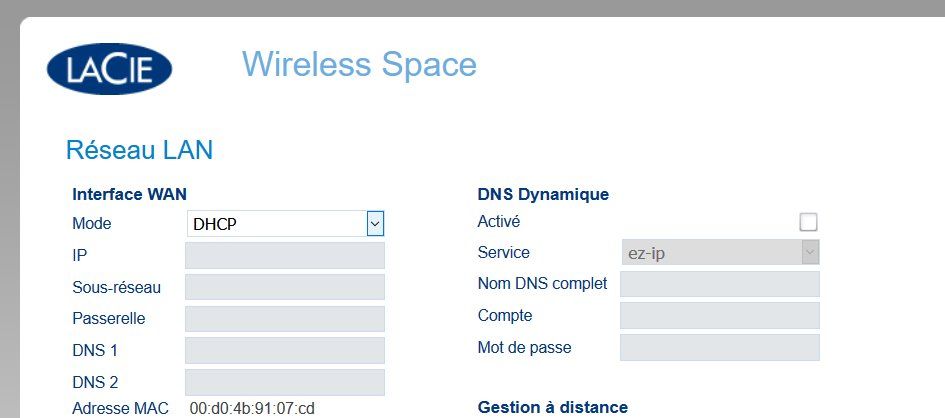
Task: Click the Adresse MAC label
Action: click(122, 408)
